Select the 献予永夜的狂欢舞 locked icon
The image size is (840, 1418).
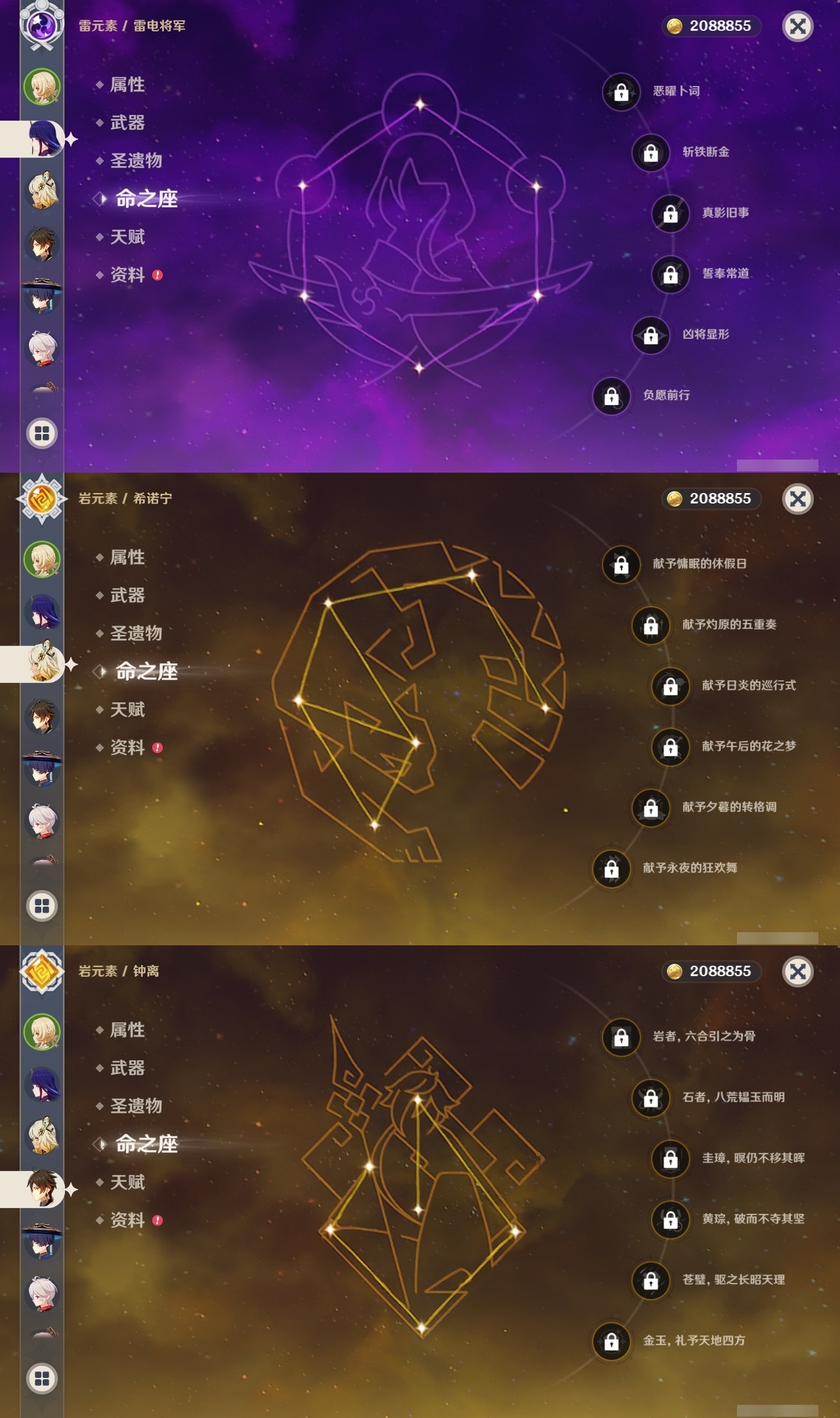[611, 869]
